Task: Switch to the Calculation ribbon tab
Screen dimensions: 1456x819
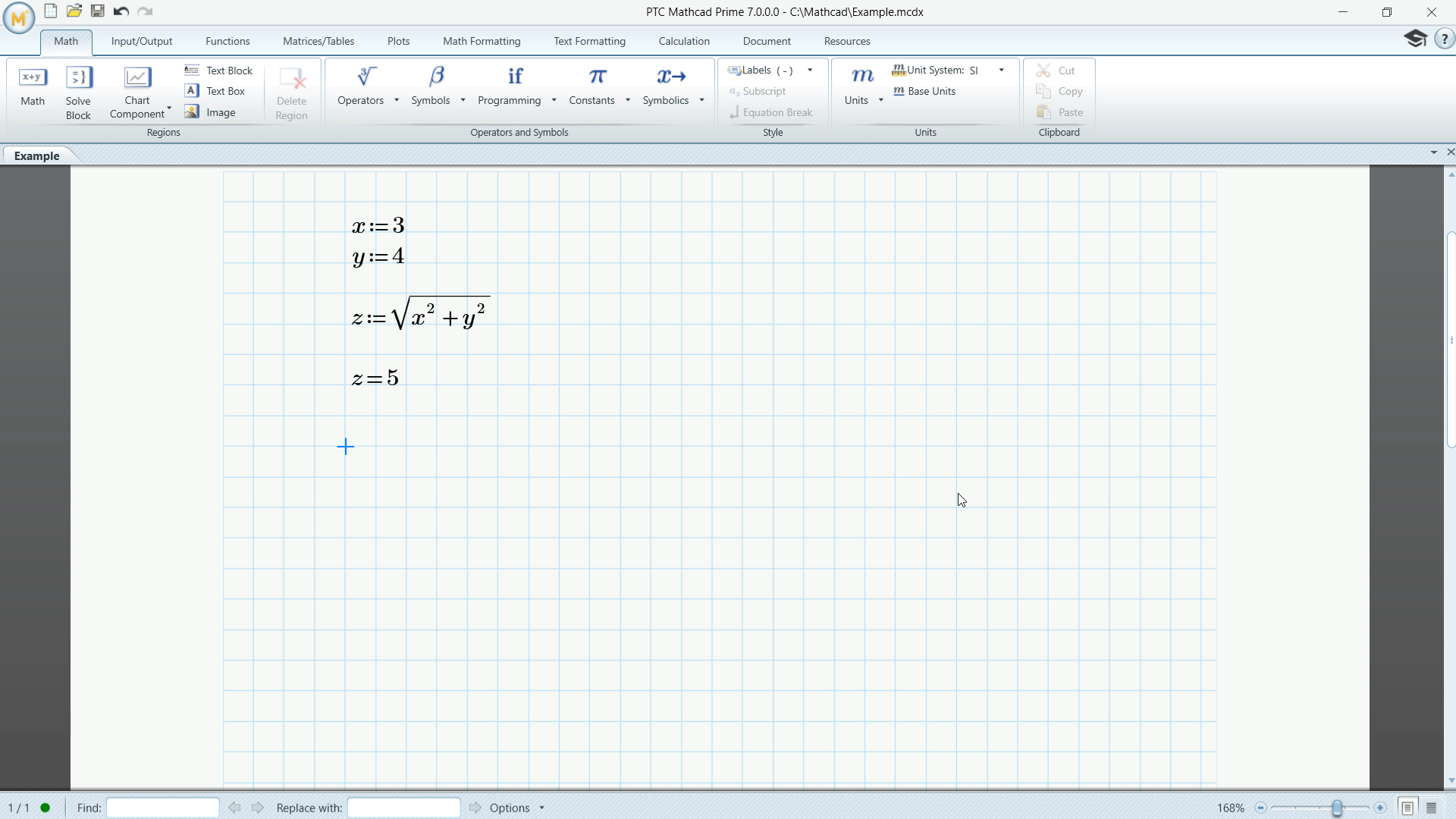Action: 684,41
